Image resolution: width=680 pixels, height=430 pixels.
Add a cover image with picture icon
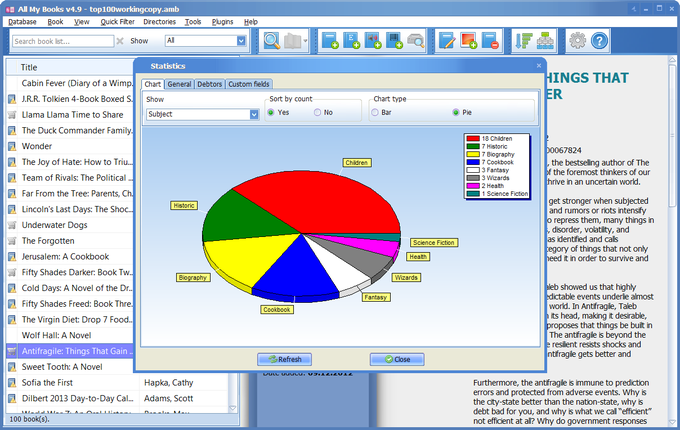coord(469,41)
